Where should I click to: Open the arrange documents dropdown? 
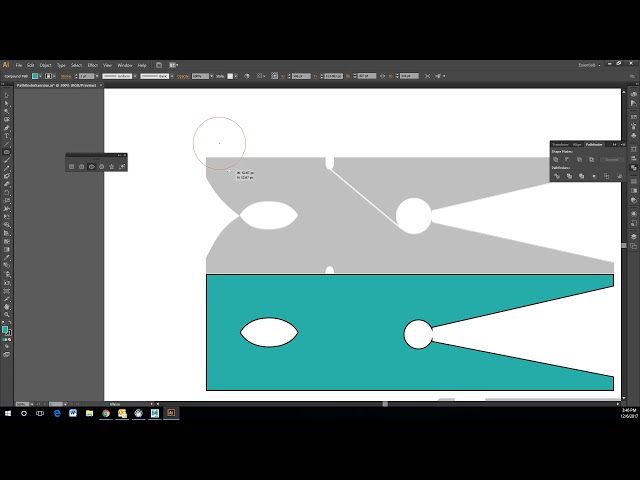[x=173, y=65]
